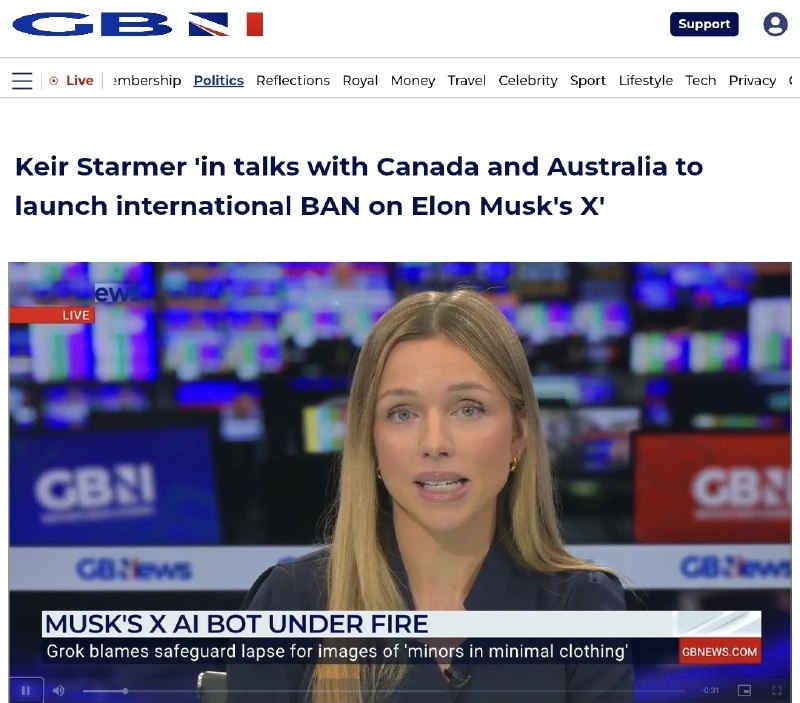Open the Reflections menu item
800x703 pixels.
(293, 81)
